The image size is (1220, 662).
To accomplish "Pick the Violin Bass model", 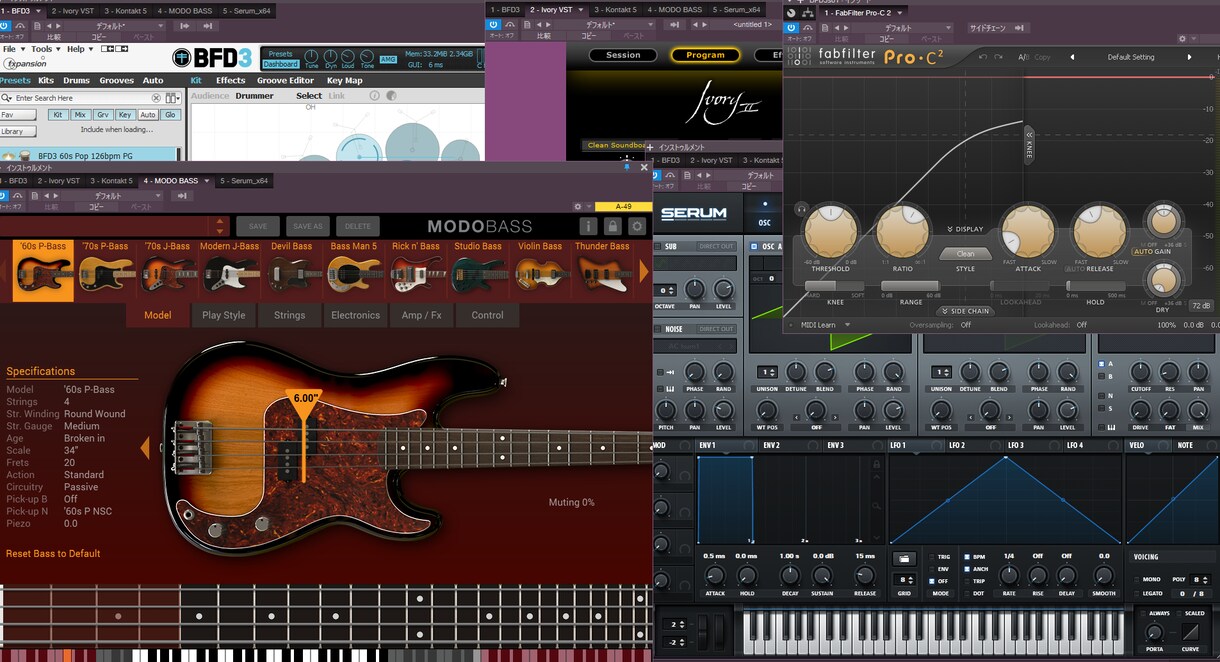I will click(x=539, y=269).
